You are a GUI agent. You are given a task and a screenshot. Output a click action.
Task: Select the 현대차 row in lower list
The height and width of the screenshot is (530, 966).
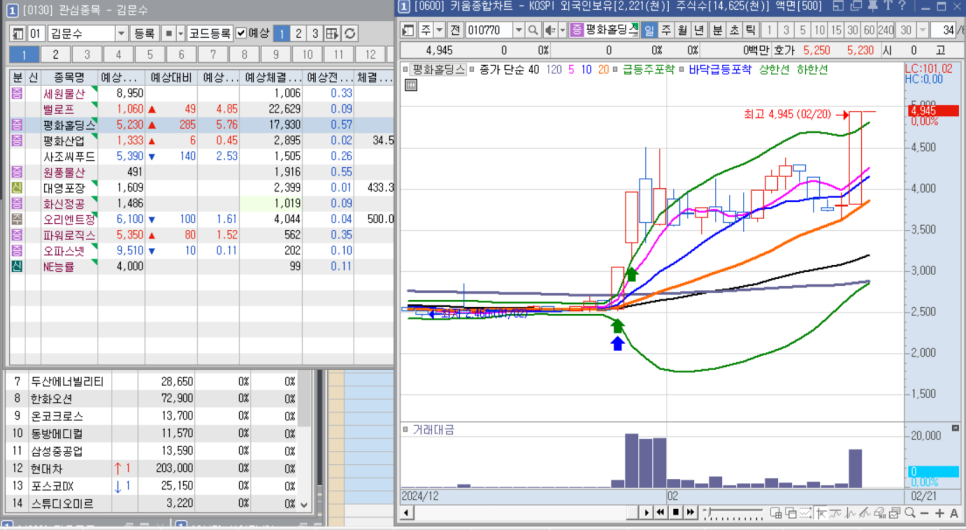[x=153, y=468]
